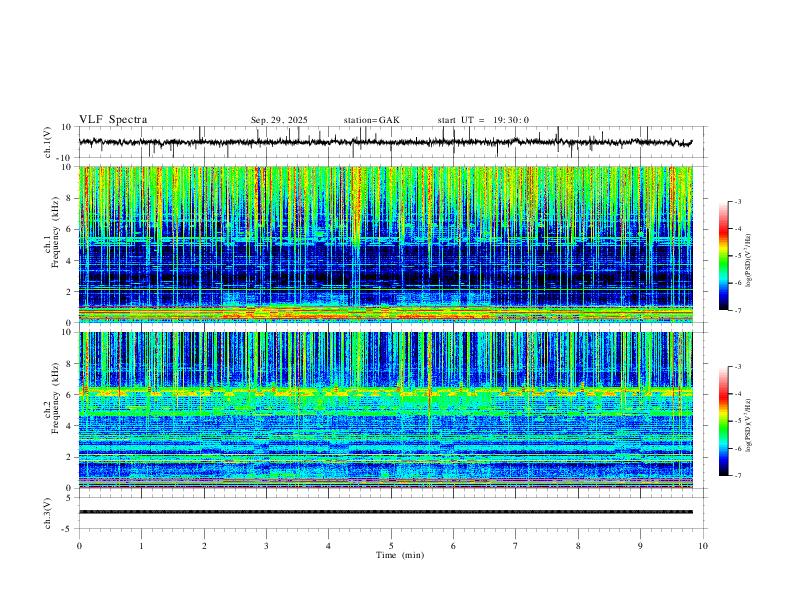Click the "station=GAK" label
The image size is (792, 612).
coord(371,120)
